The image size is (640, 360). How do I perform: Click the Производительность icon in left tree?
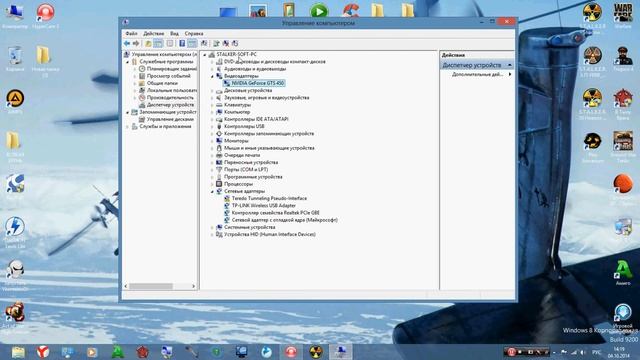coord(142,98)
